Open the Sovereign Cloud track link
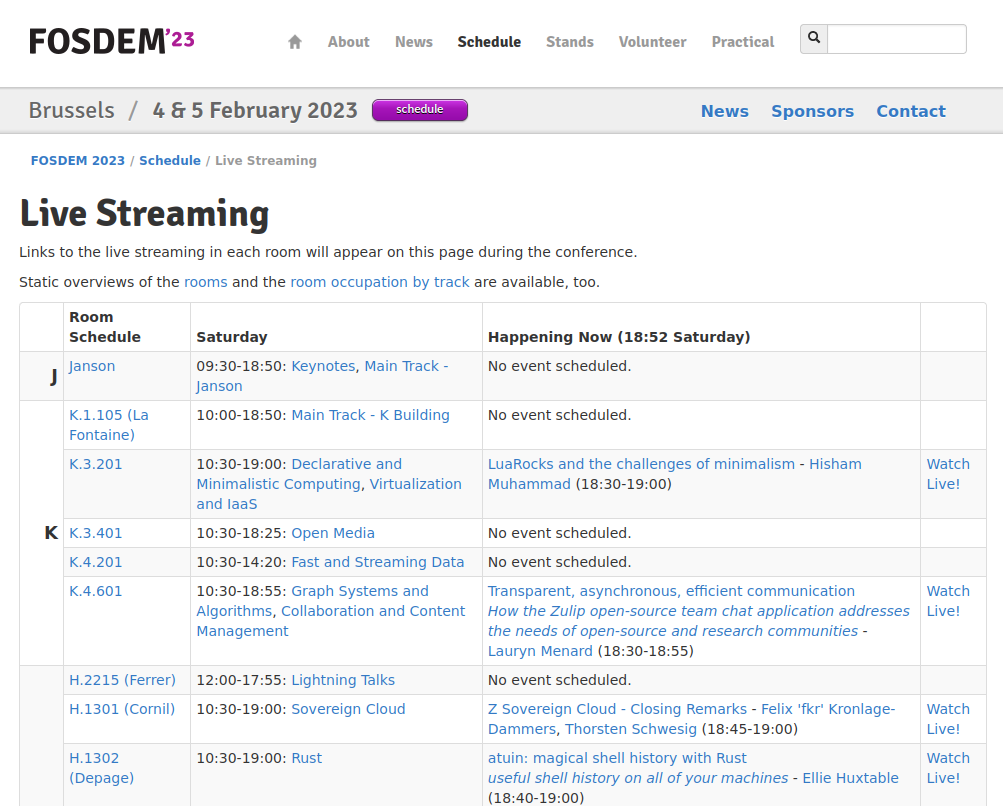Screen dimensions: 1003x806 coord(348,709)
